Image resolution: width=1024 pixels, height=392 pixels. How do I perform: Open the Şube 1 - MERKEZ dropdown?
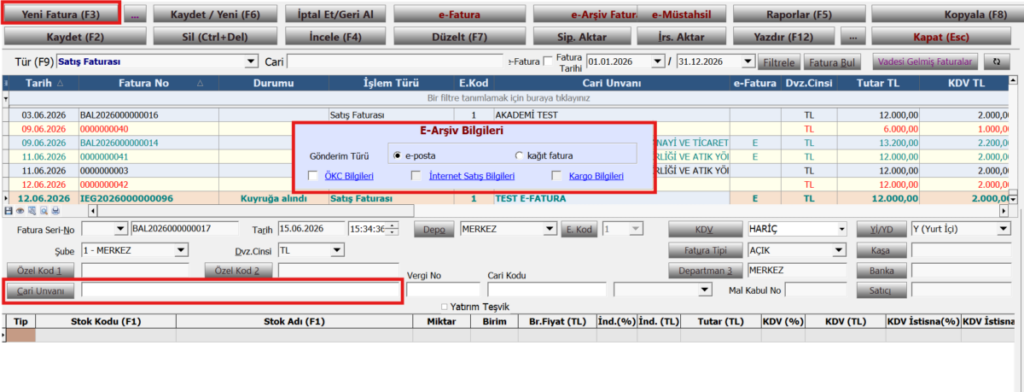coord(181,250)
